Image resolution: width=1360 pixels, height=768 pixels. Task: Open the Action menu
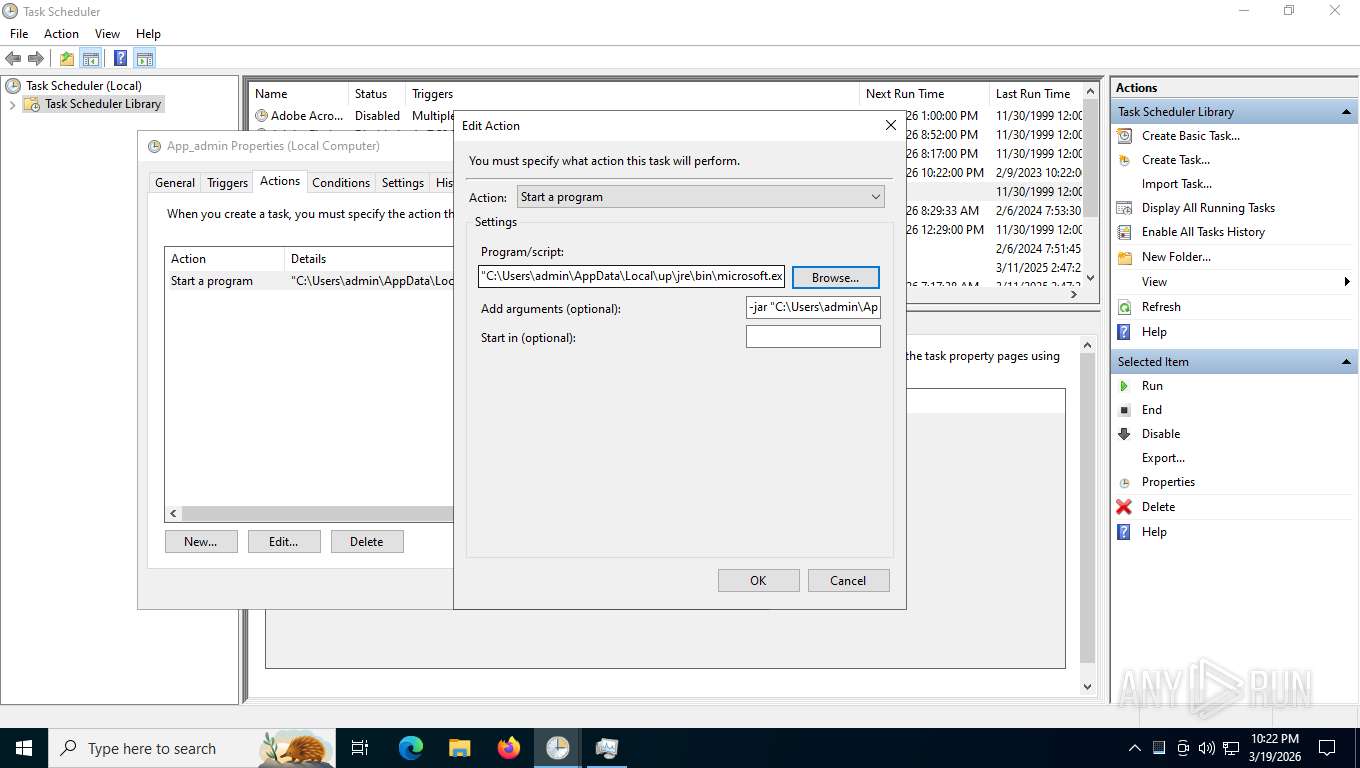pos(61,34)
